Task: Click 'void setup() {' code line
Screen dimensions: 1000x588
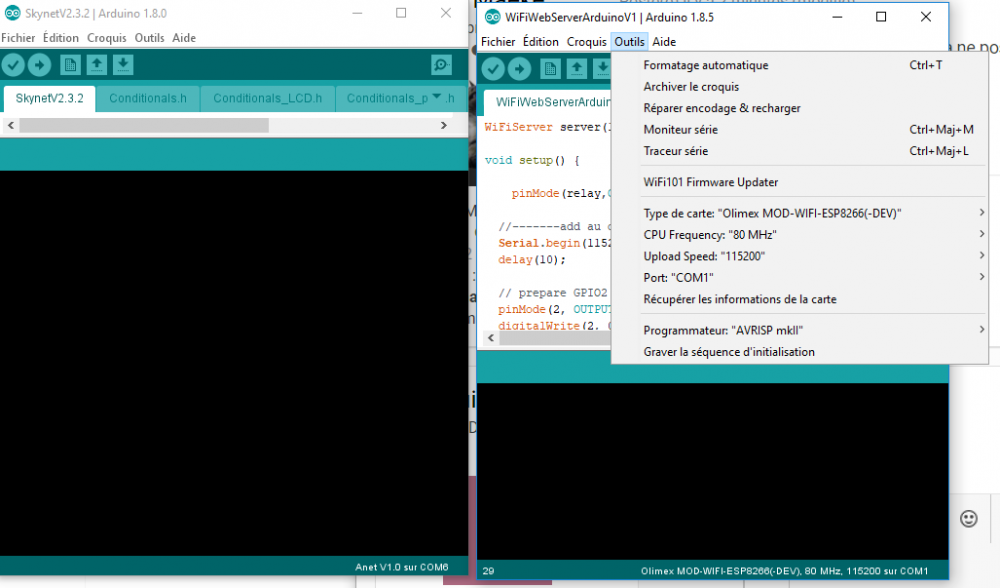Action: pos(532,160)
